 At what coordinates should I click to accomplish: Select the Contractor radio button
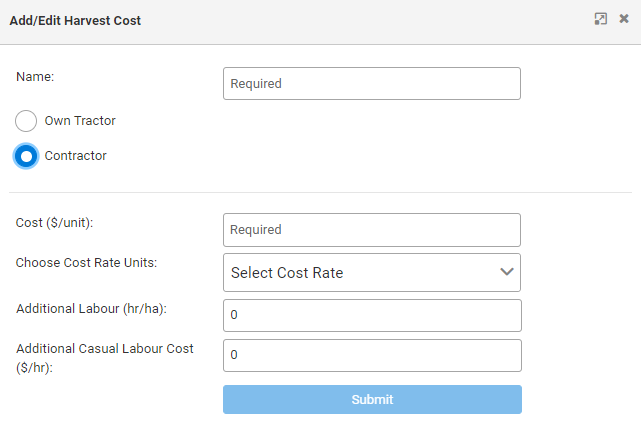click(x=27, y=156)
